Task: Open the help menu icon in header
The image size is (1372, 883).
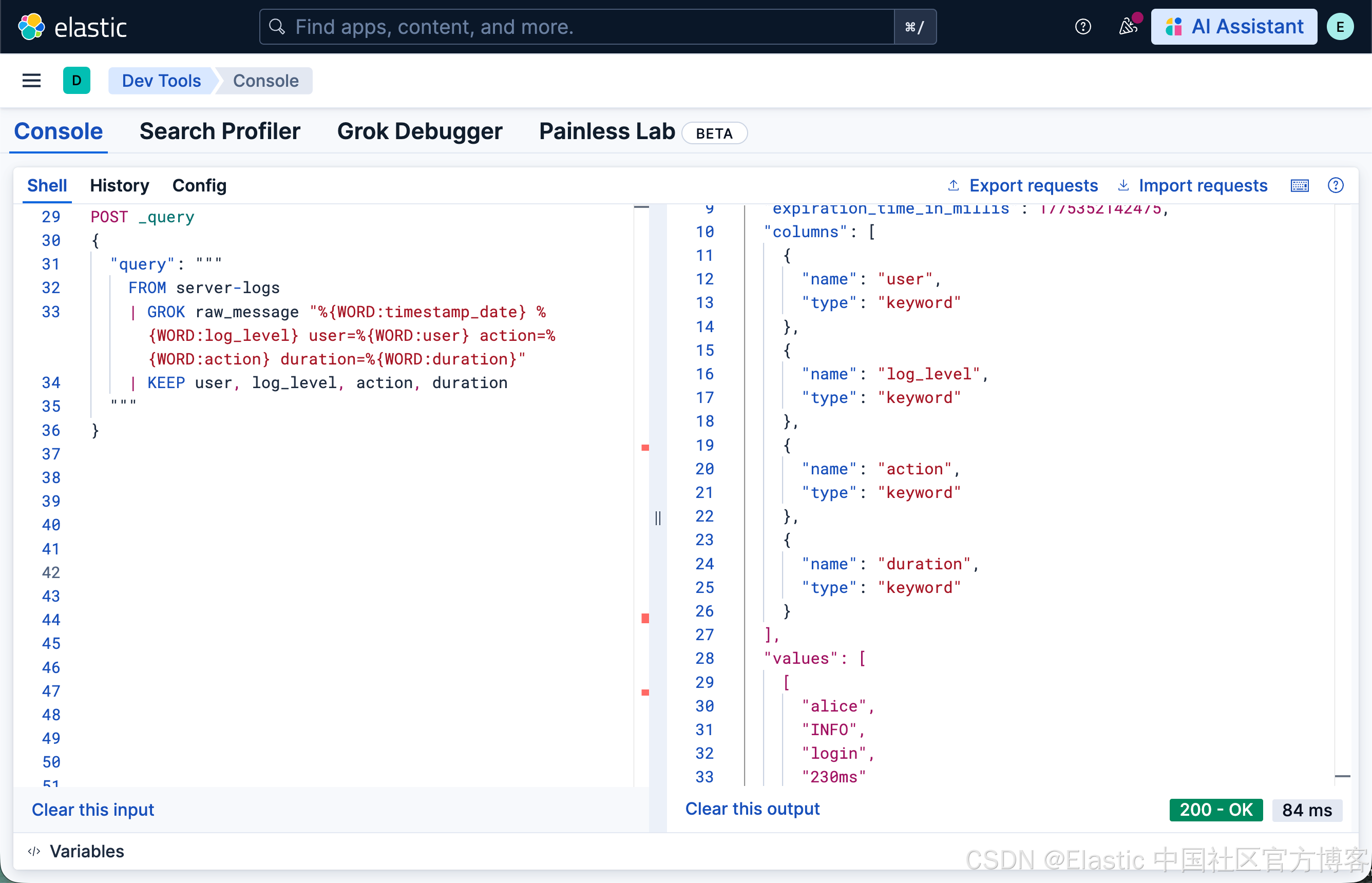Action: click(x=1082, y=27)
